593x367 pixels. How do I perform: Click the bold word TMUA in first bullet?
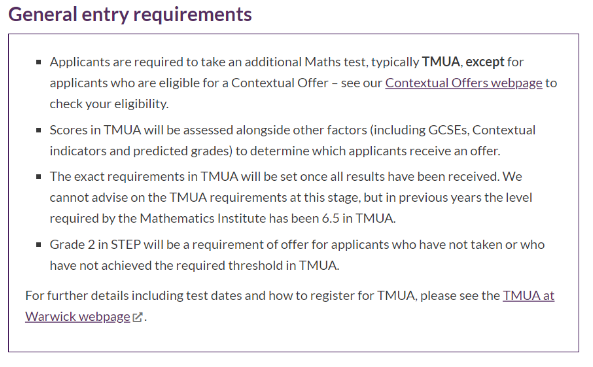tap(441, 62)
